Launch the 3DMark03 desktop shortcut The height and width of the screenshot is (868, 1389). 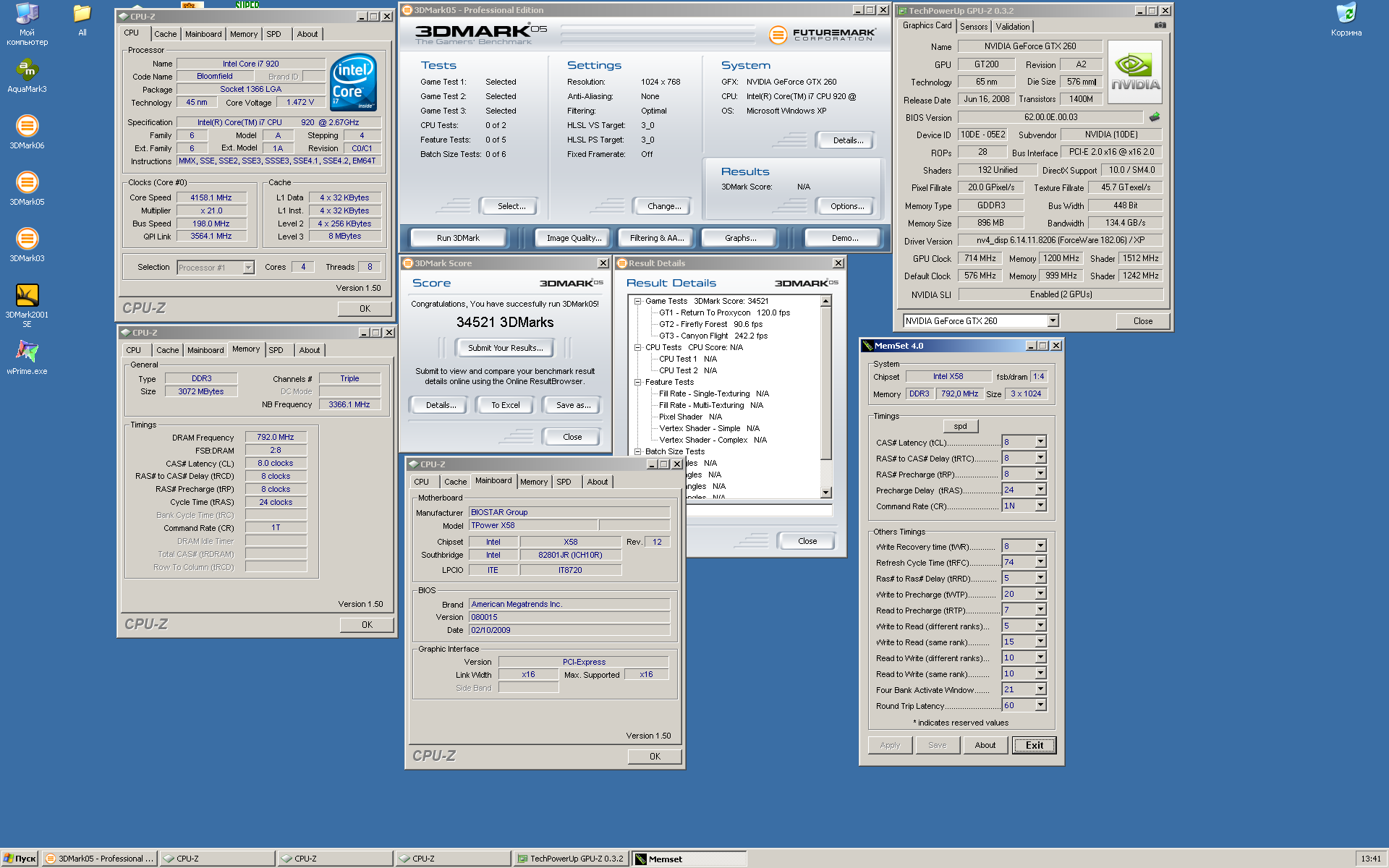coord(27,245)
